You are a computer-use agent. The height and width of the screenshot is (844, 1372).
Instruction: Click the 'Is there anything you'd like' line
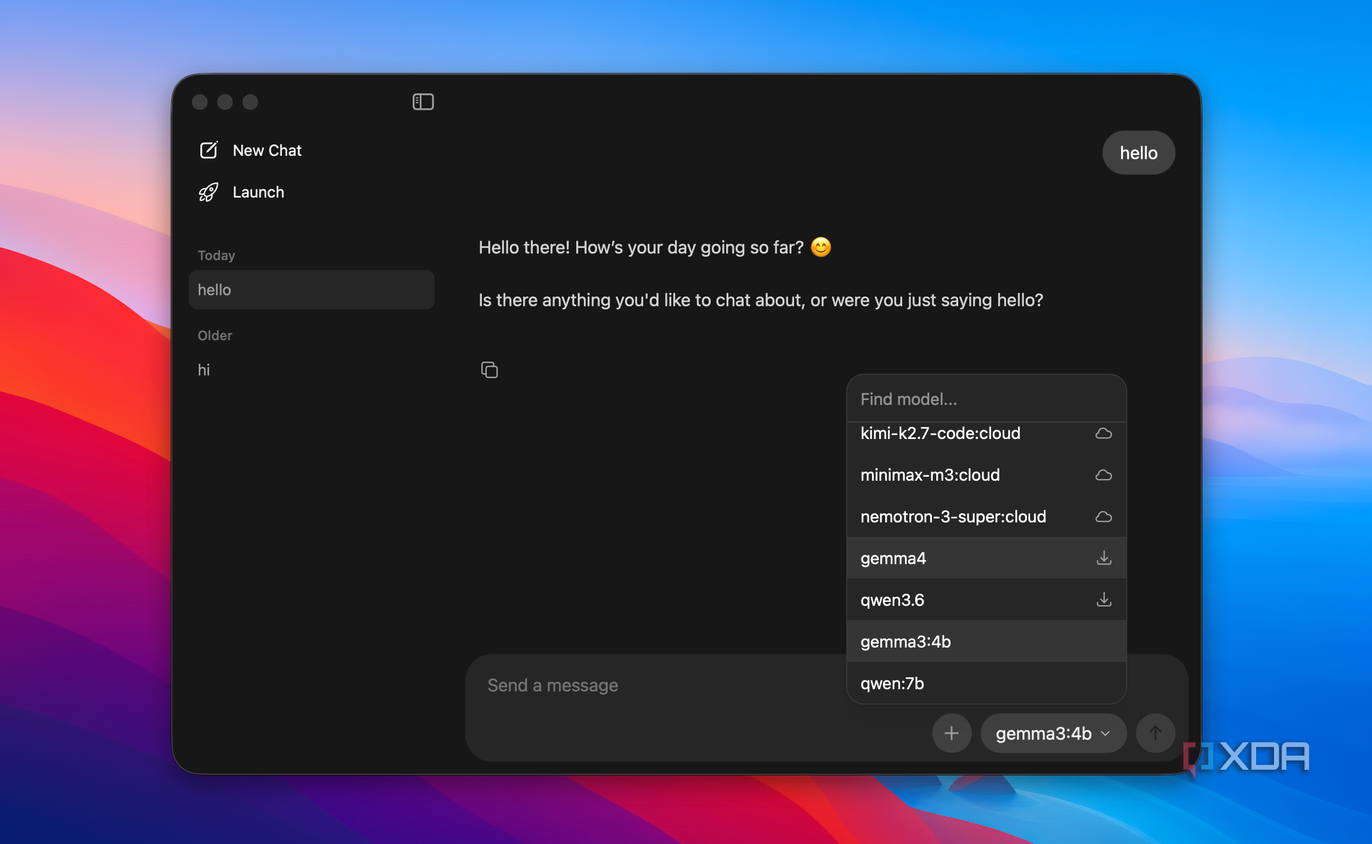761,300
